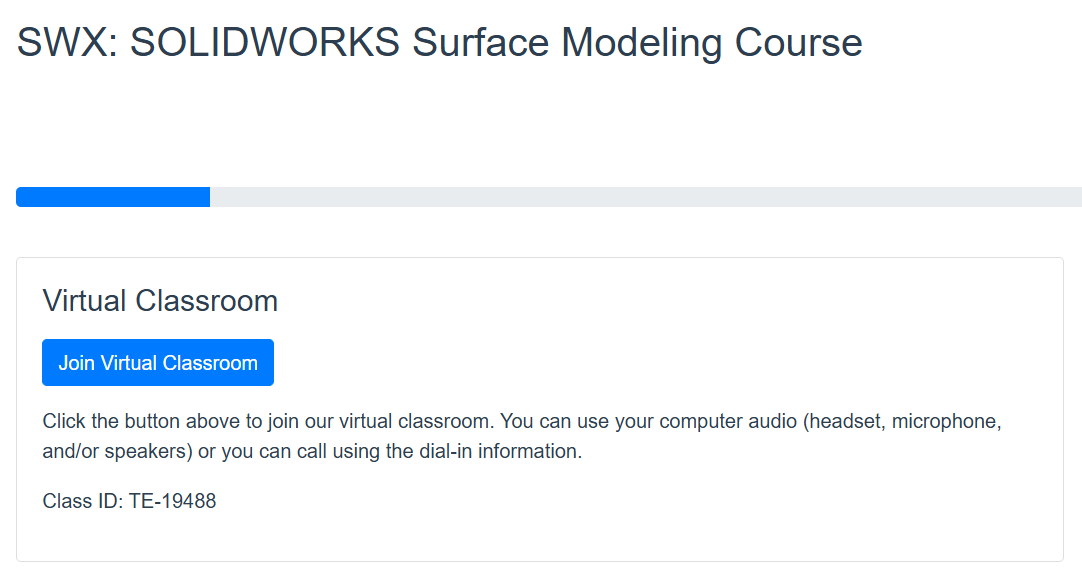Select the SWX course page title
The image size is (1082, 572).
tap(439, 43)
